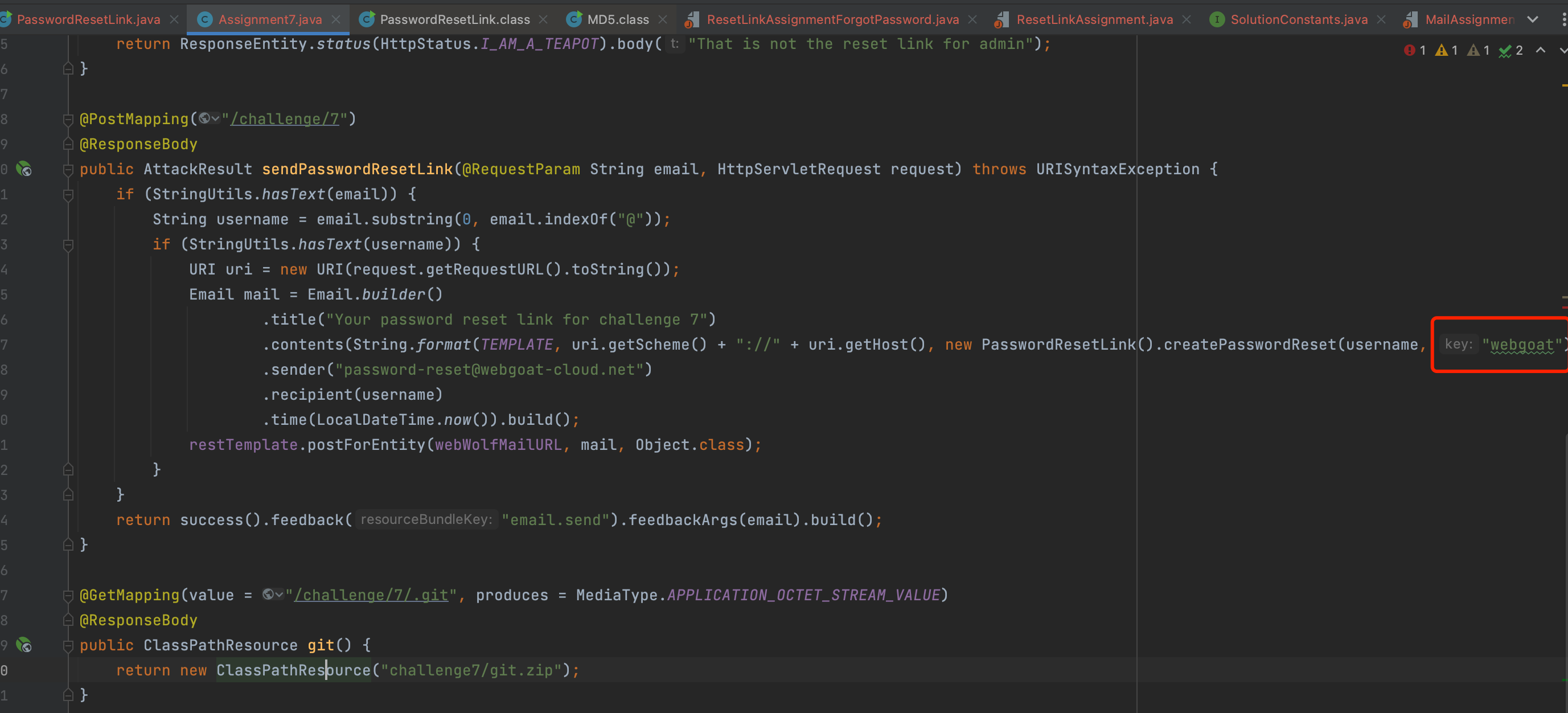The width and height of the screenshot is (1568, 713).
Task: Collapse the if hasText(username) block
Action: click(x=68, y=245)
